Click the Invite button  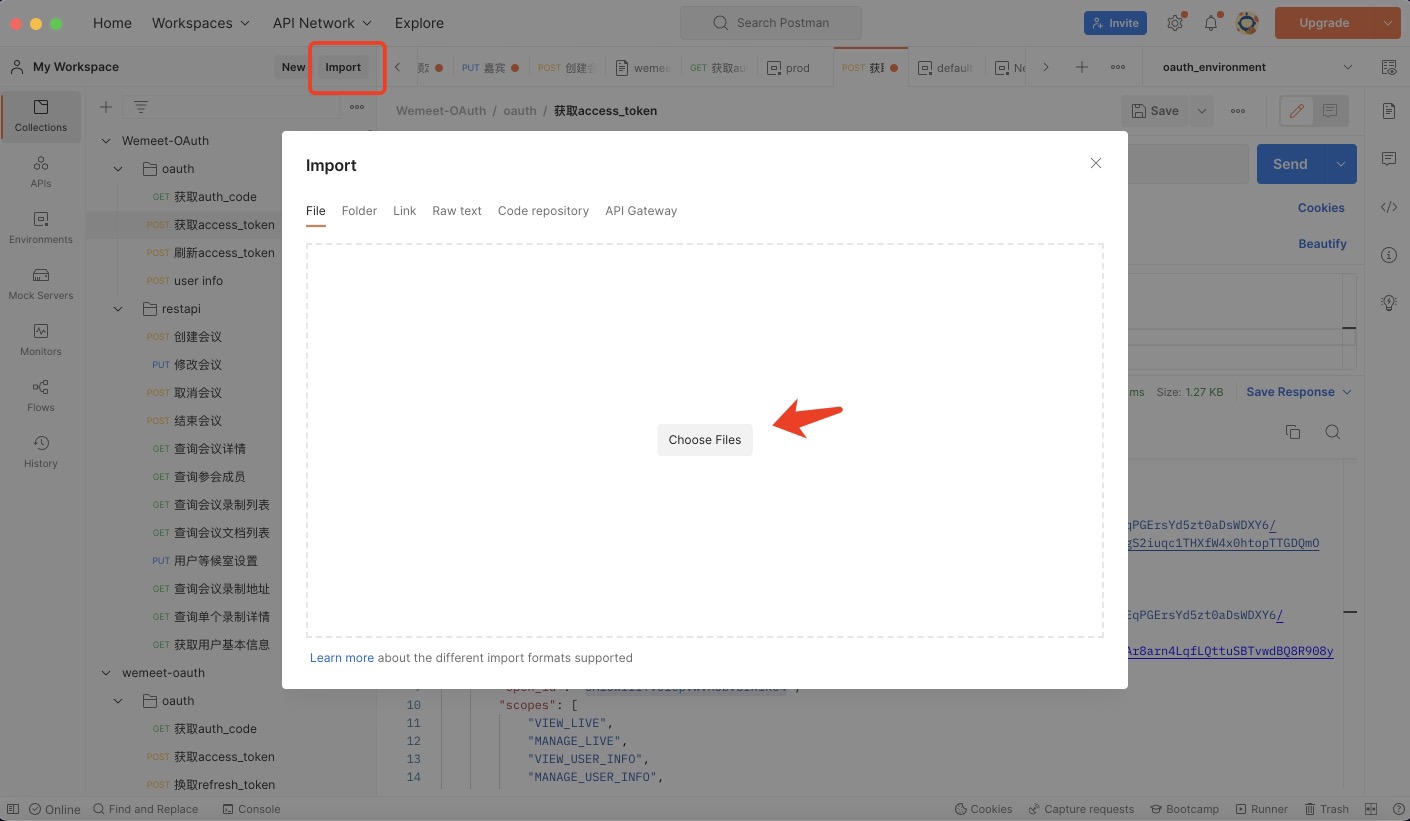[1115, 23]
